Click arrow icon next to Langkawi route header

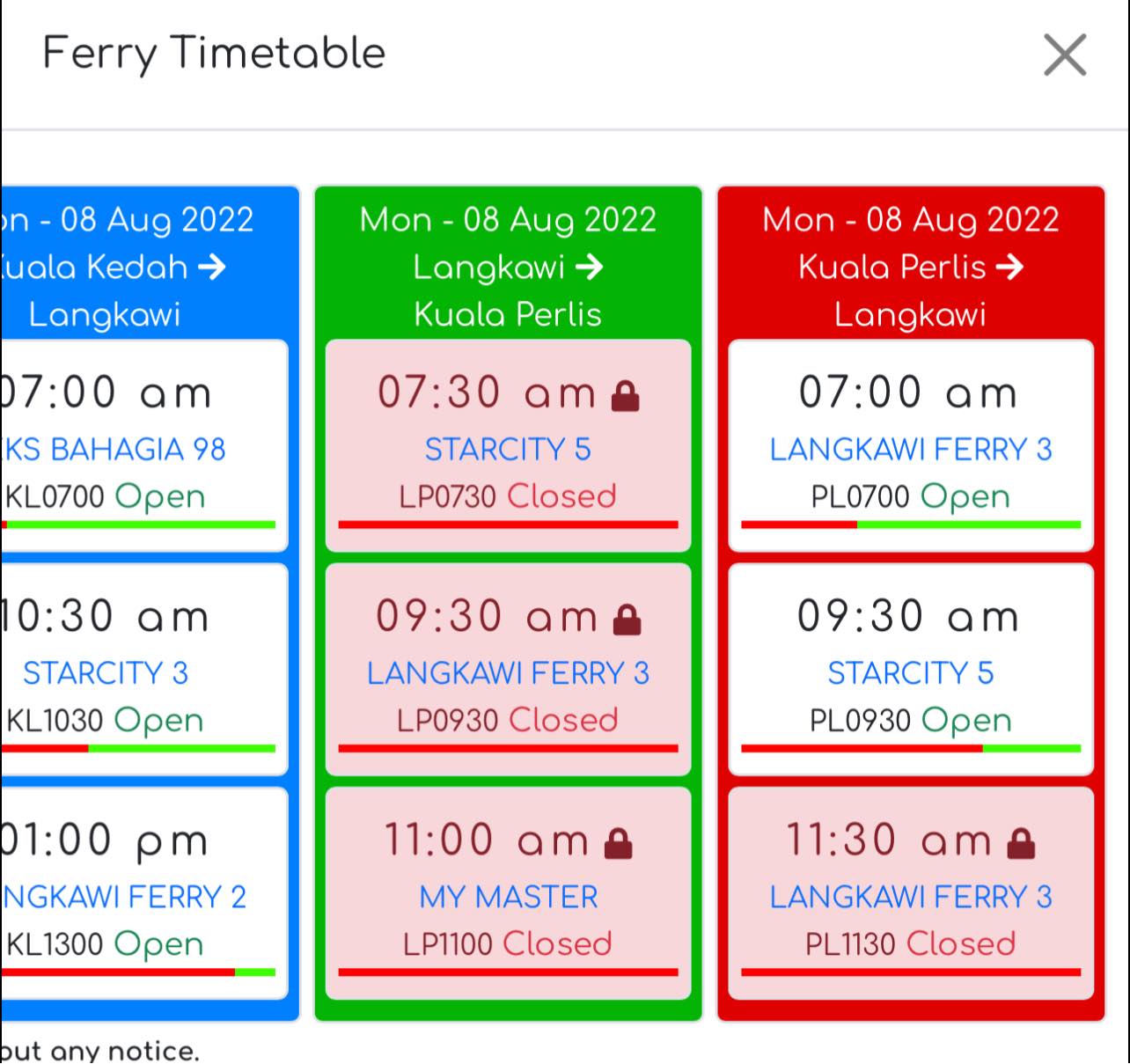(x=590, y=266)
